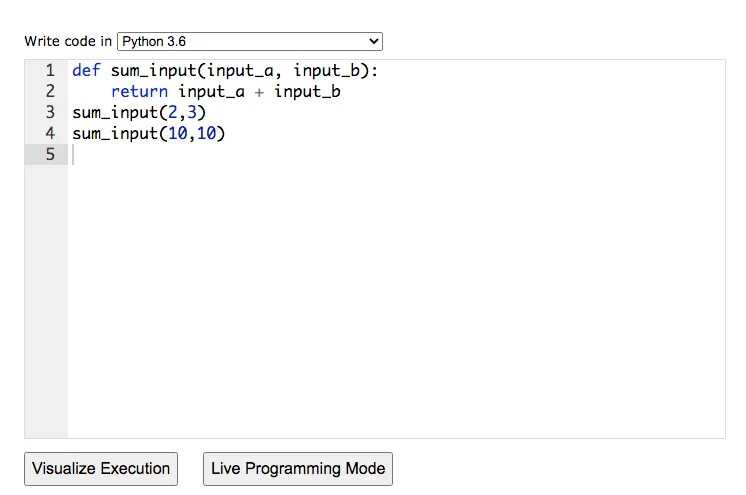Click the "def" keyword on line 1

click(x=84, y=71)
